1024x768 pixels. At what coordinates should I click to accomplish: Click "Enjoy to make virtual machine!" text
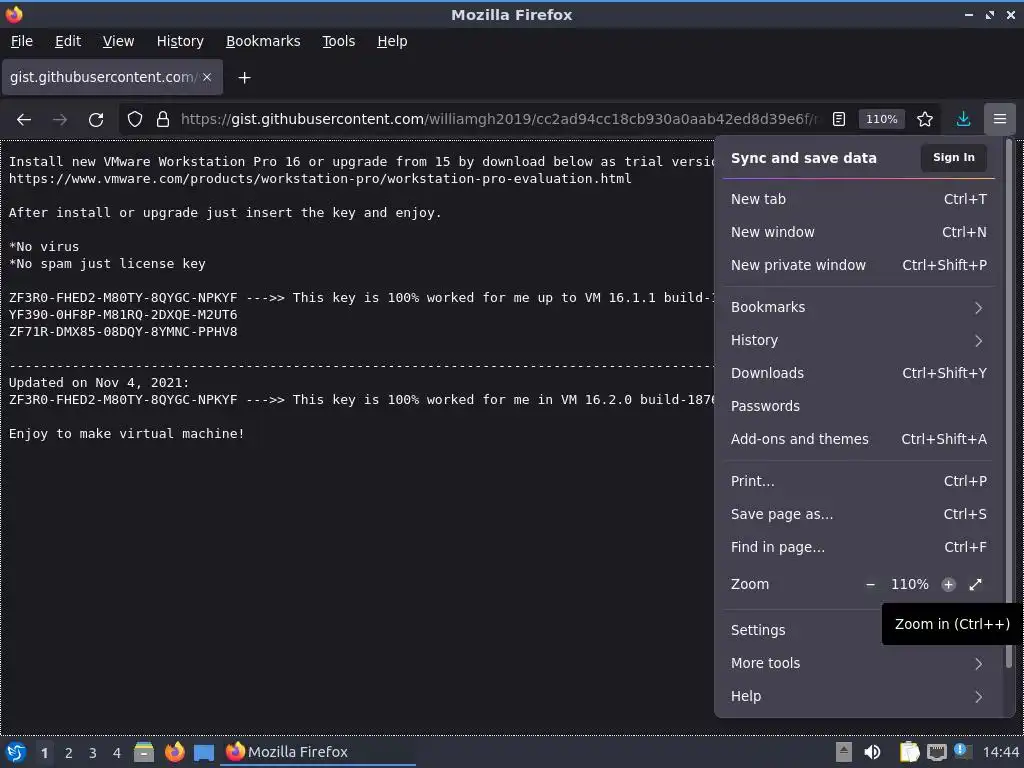point(127,434)
